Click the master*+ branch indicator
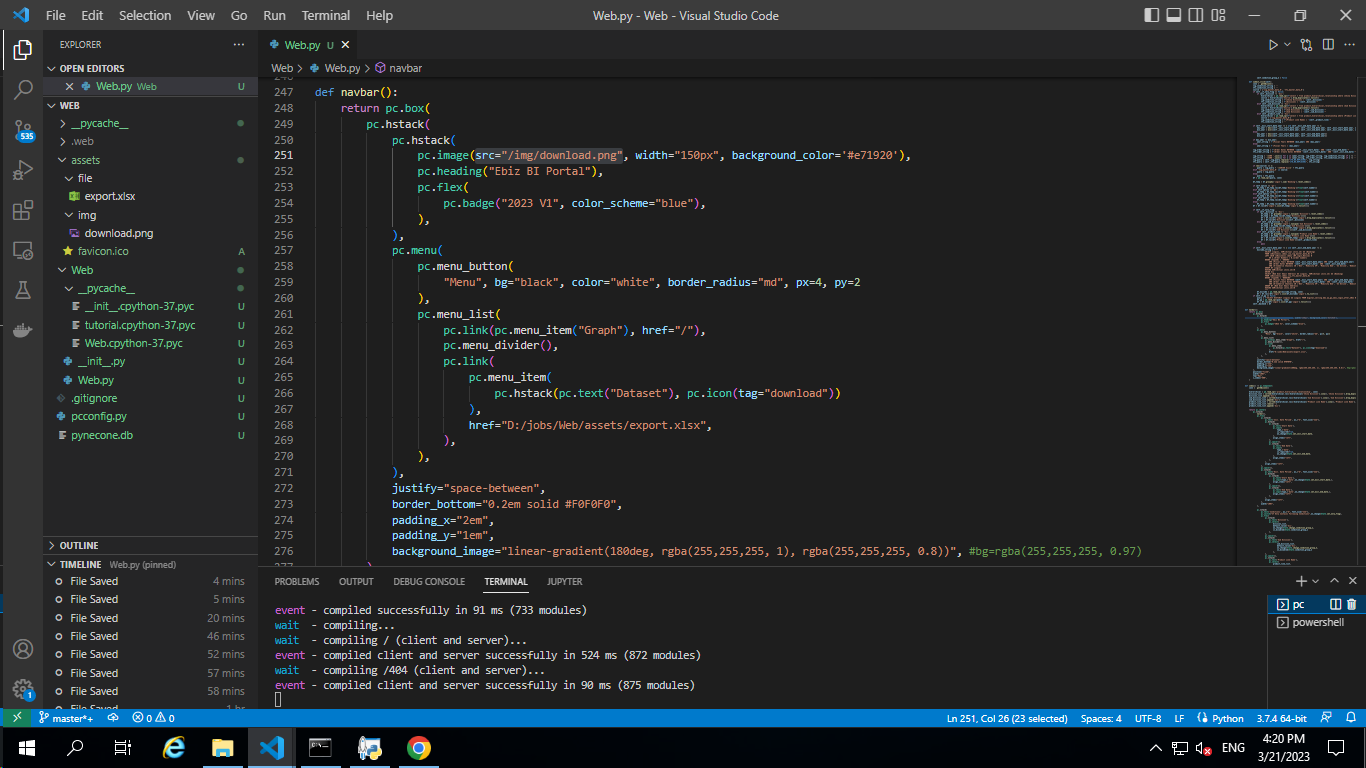 click(68, 717)
